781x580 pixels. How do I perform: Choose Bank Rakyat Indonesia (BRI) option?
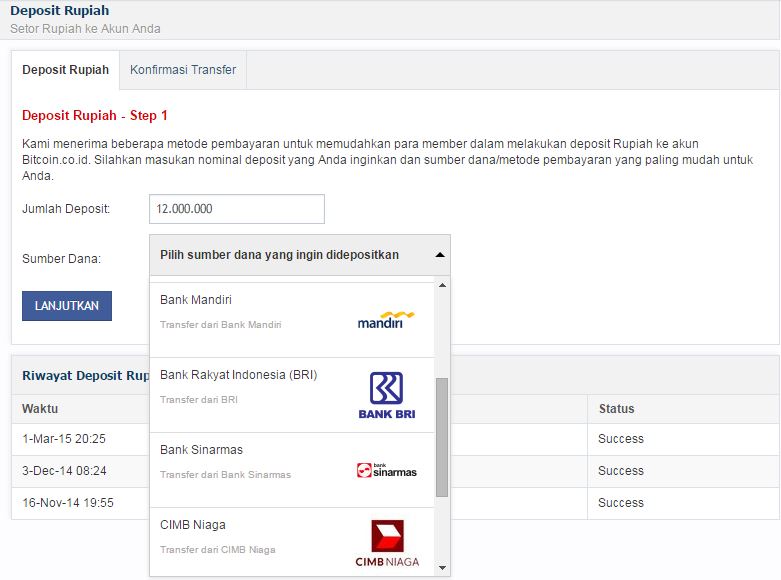click(x=292, y=395)
